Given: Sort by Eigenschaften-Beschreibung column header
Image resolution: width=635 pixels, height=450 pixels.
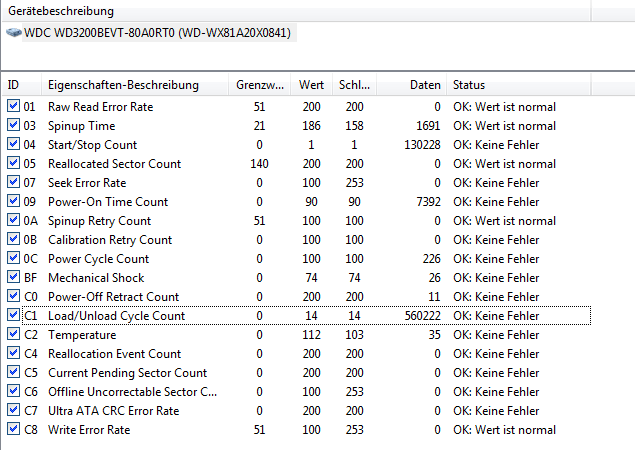Looking at the screenshot, I should point(135,85).
